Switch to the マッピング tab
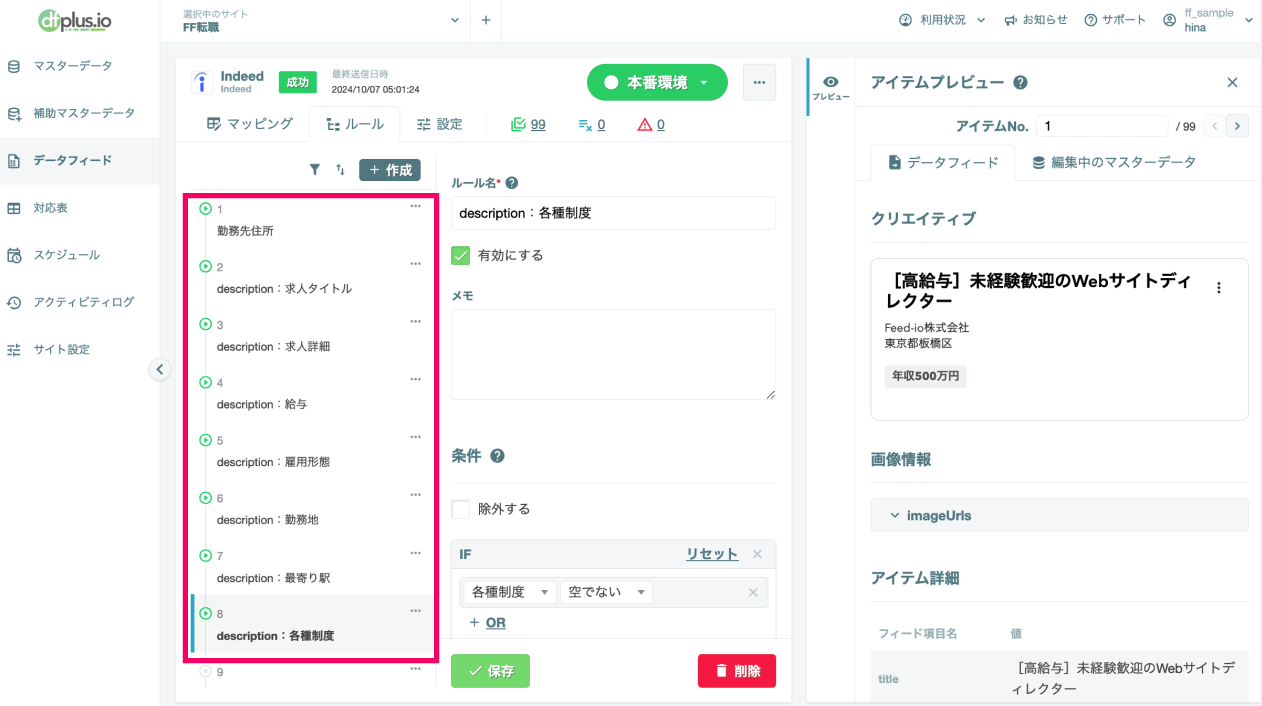 coord(249,124)
